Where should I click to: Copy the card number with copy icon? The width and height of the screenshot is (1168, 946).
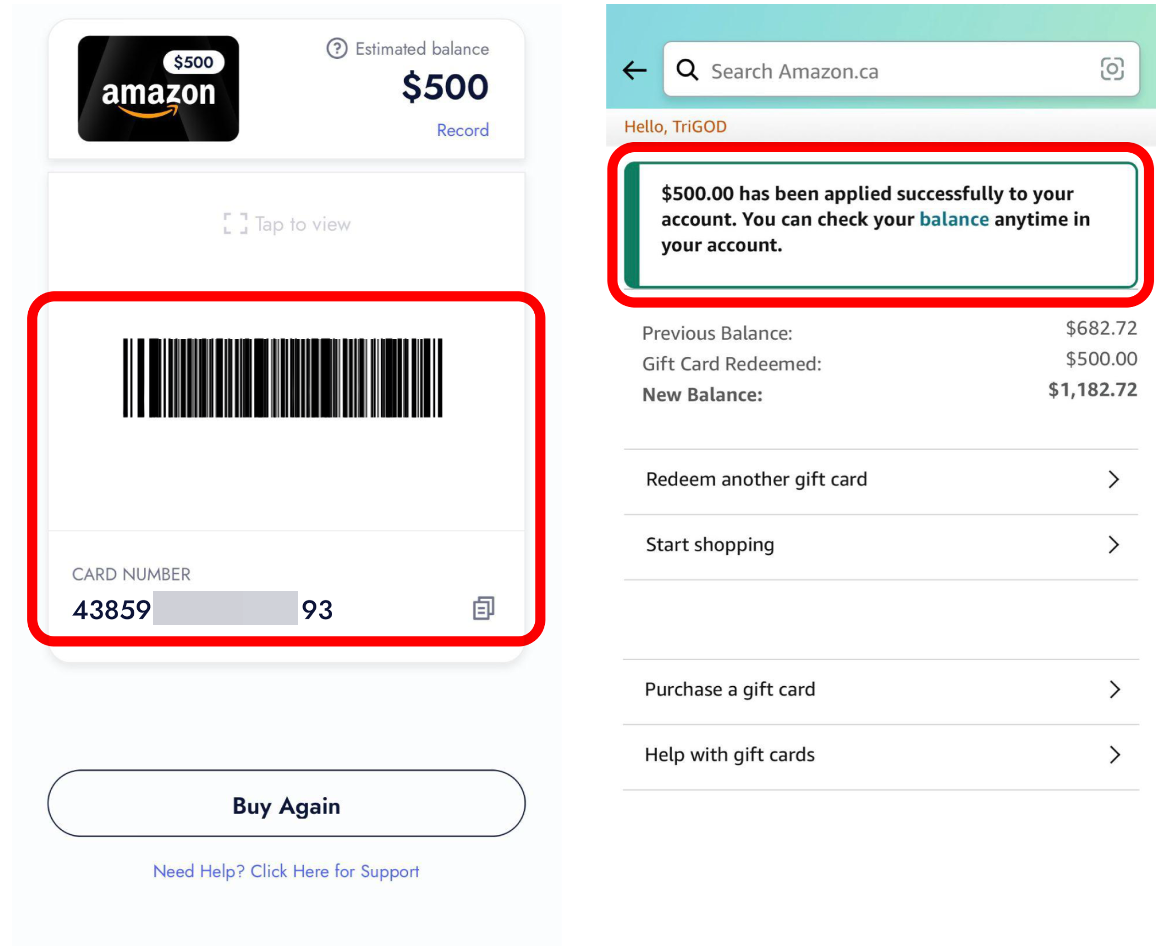tap(484, 608)
